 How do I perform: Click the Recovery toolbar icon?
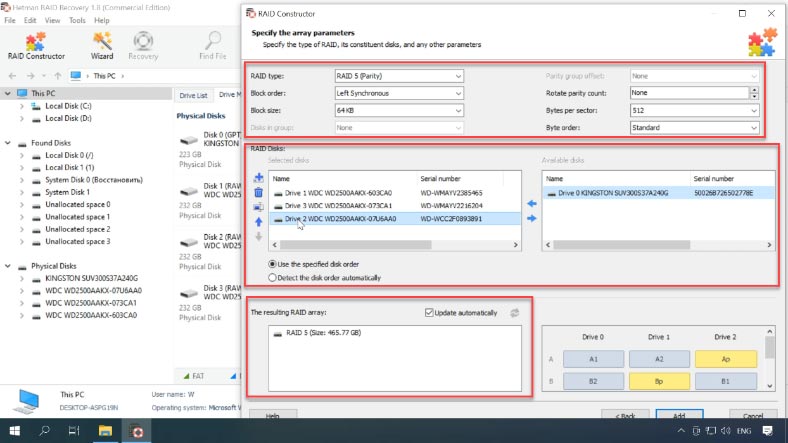point(143,46)
